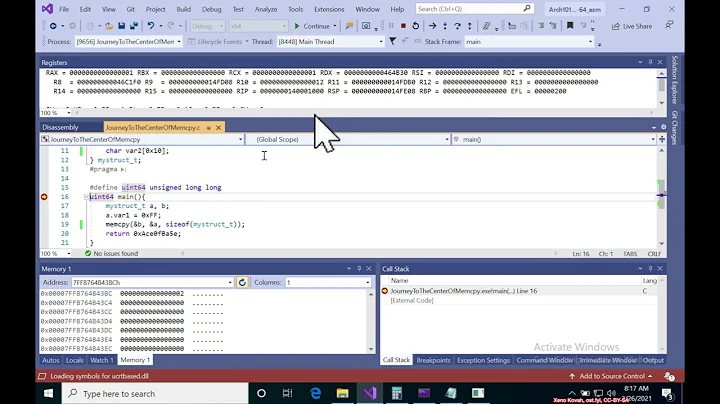Image resolution: width=720 pixels, height=404 pixels.
Task: Click the Step Into icon
Action: (x=445, y=26)
